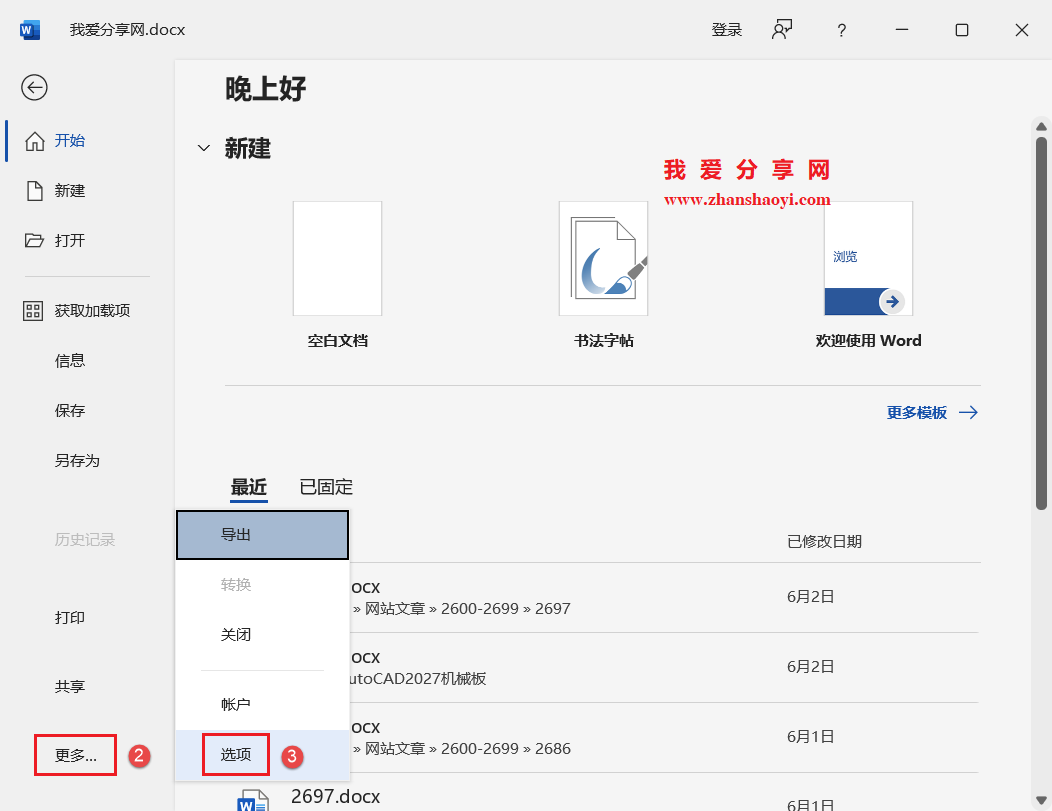Open the recent file in AutoCAD2027机械板
The image size is (1052, 811).
(x=602, y=667)
